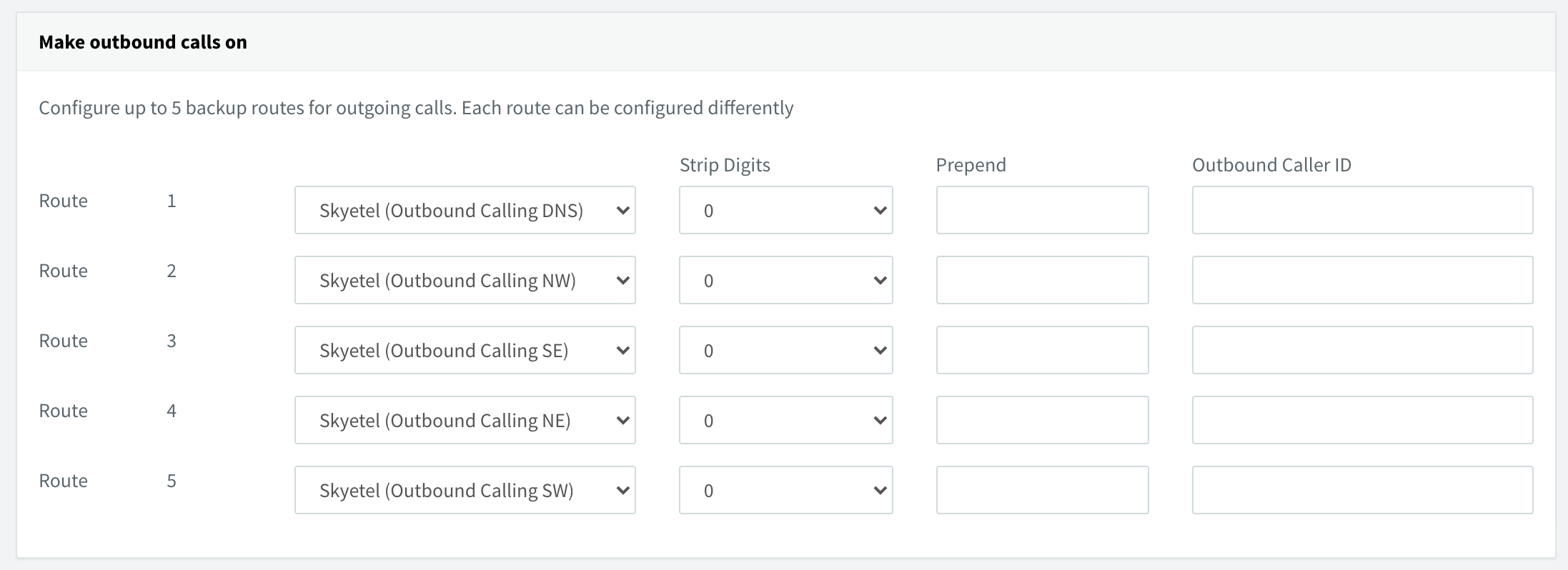Screen dimensions: 1568x570
Task: Click the 'Make outbound calls on' heading
Action: click(x=143, y=42)
